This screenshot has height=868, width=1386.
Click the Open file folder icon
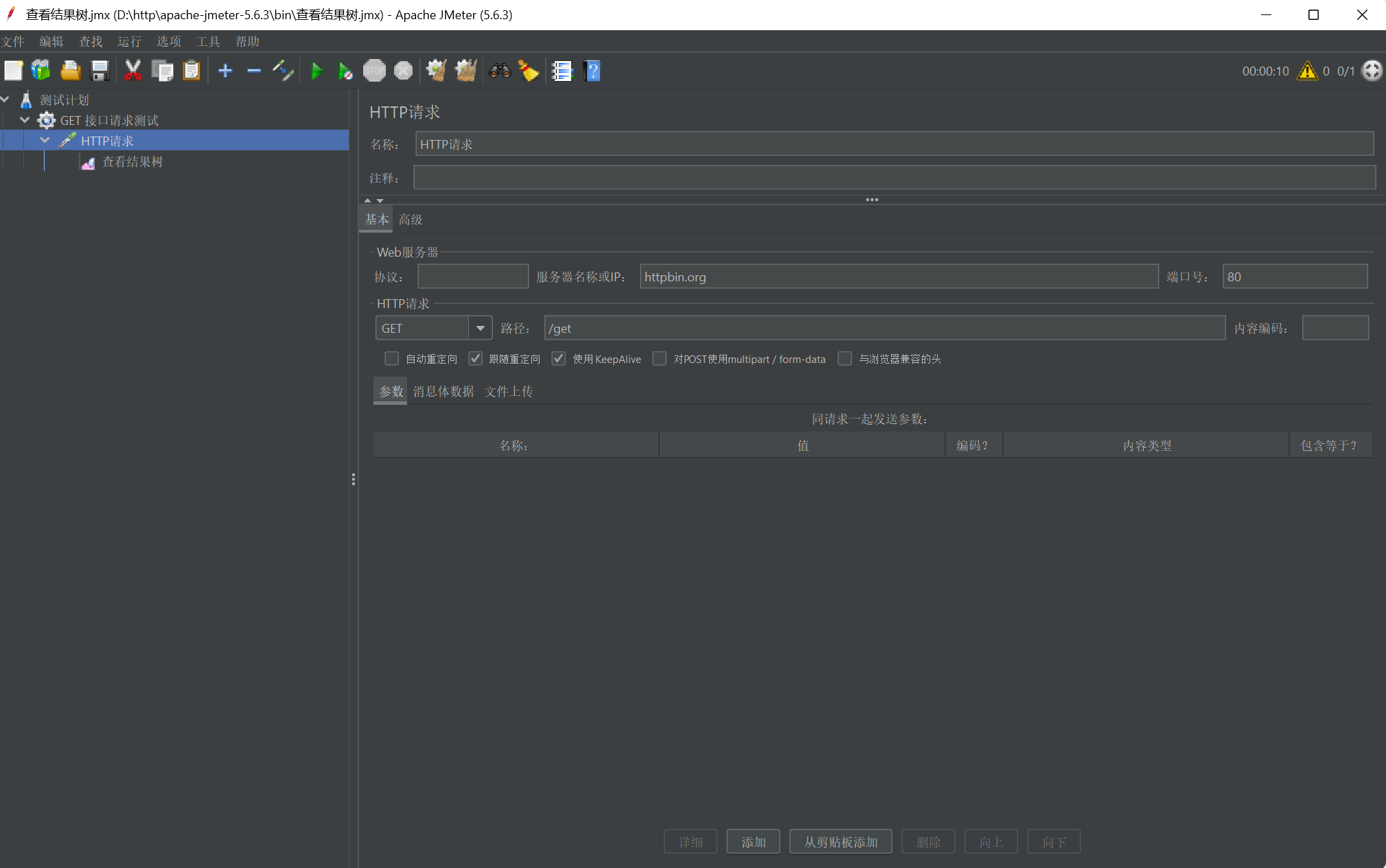pyautogui.click(x=70, y=71)
